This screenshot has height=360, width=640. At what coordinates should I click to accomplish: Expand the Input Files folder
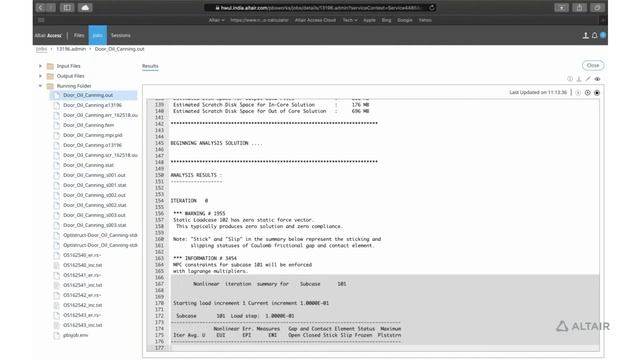[x=40, y=66]
